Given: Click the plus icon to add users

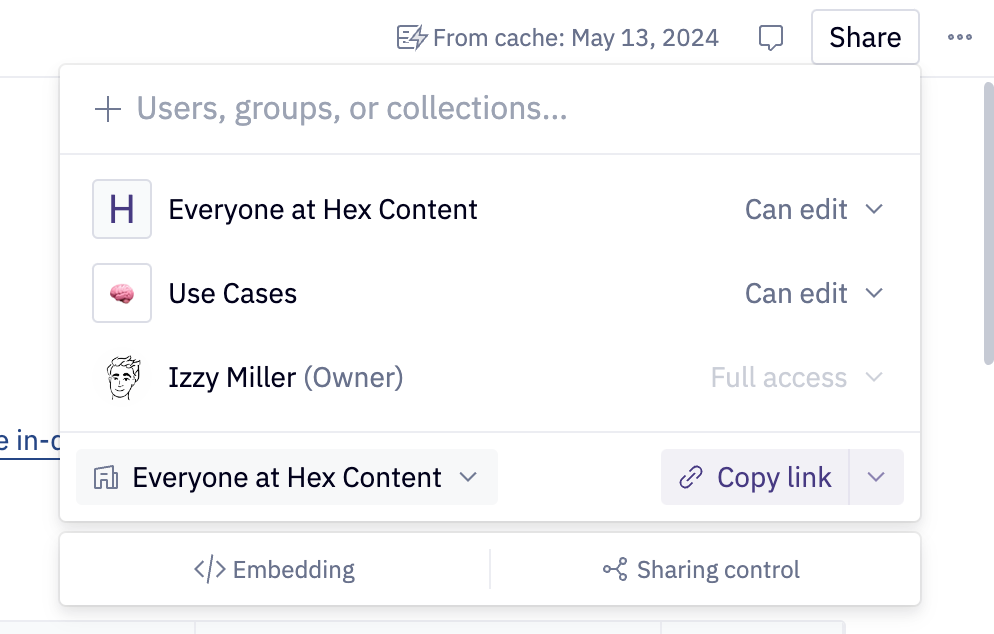Looking at the screenshot, I should 106,109.
